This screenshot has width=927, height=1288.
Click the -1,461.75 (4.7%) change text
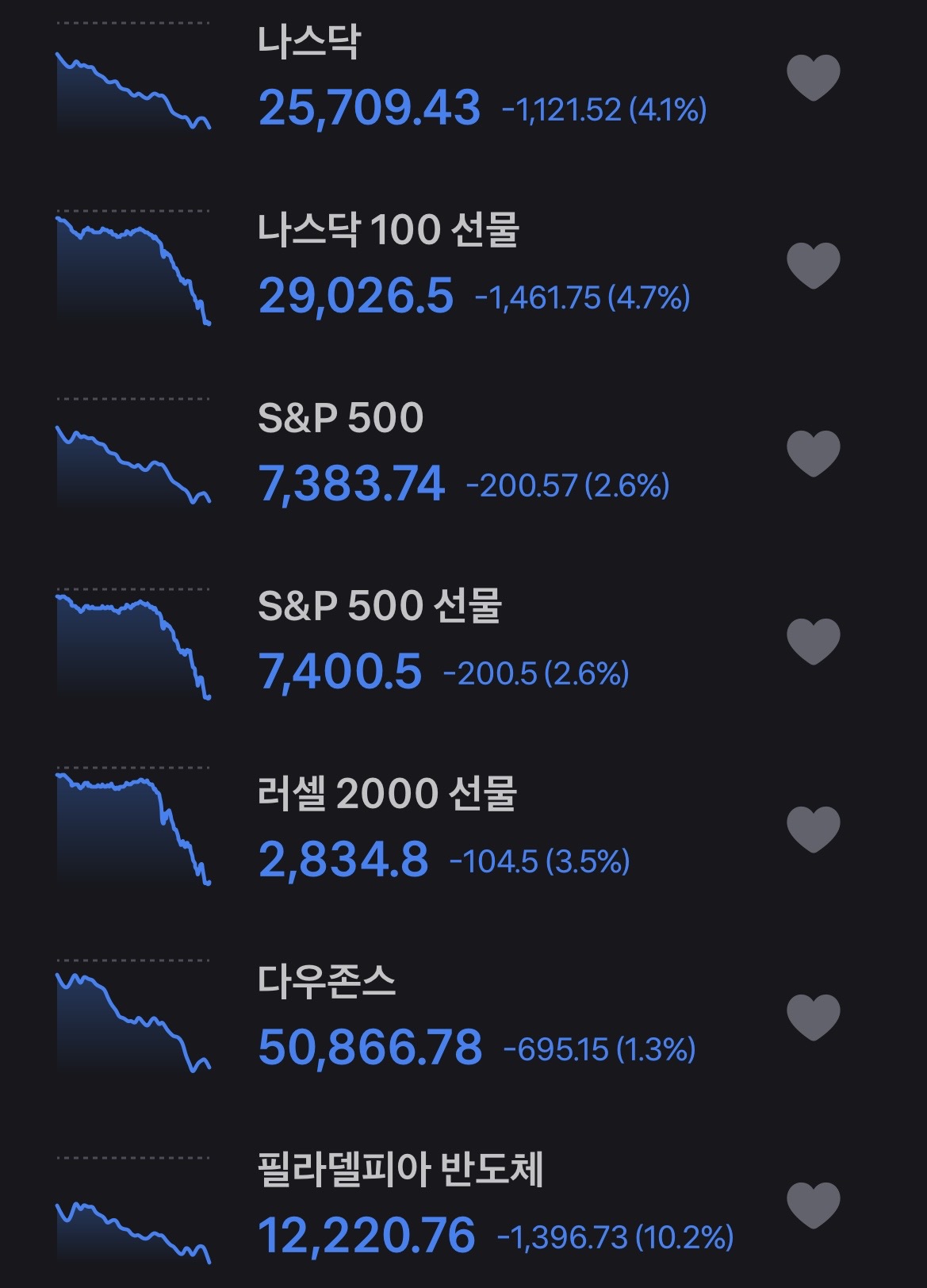(583, 298)
